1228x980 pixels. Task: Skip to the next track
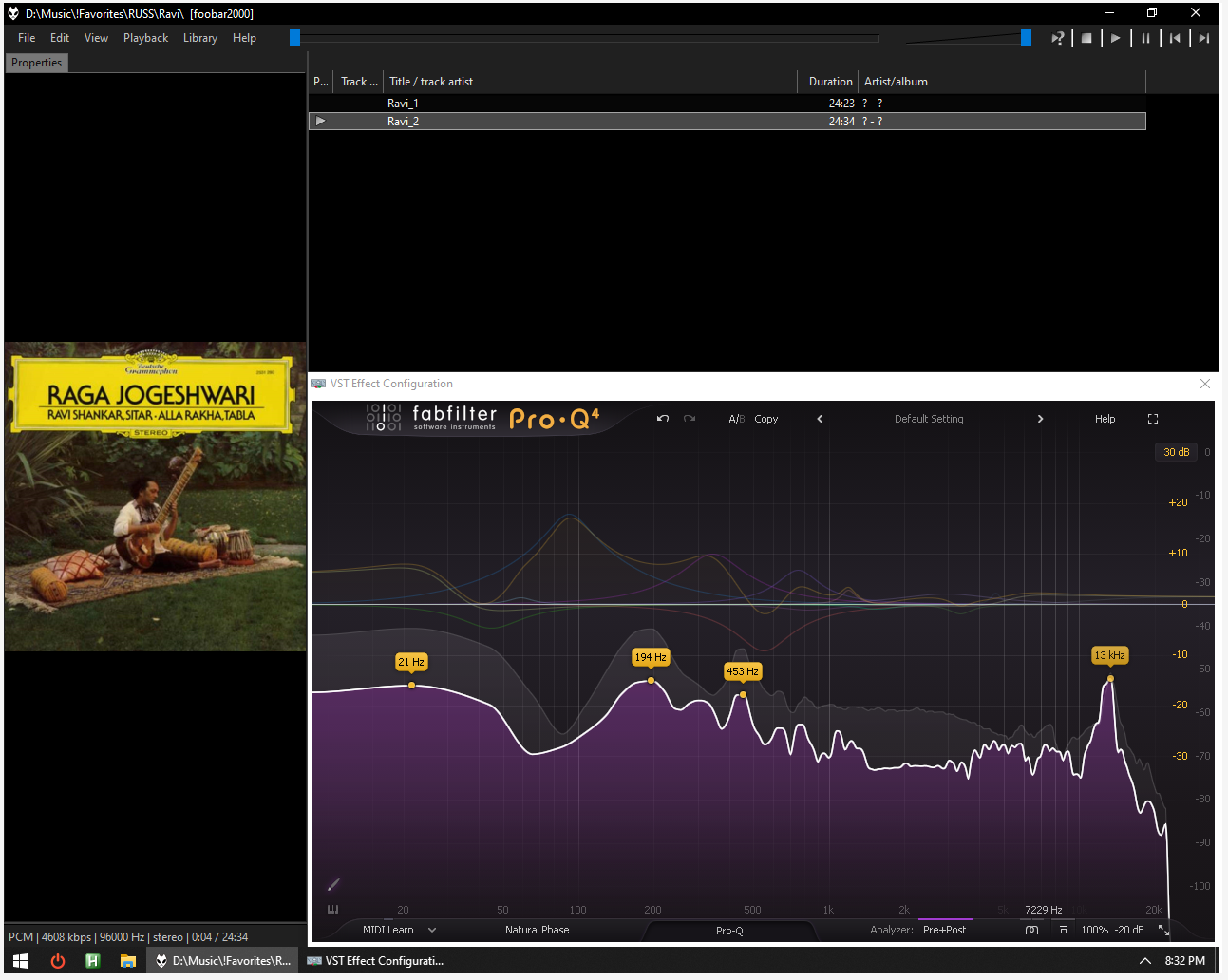(1204, 38)
